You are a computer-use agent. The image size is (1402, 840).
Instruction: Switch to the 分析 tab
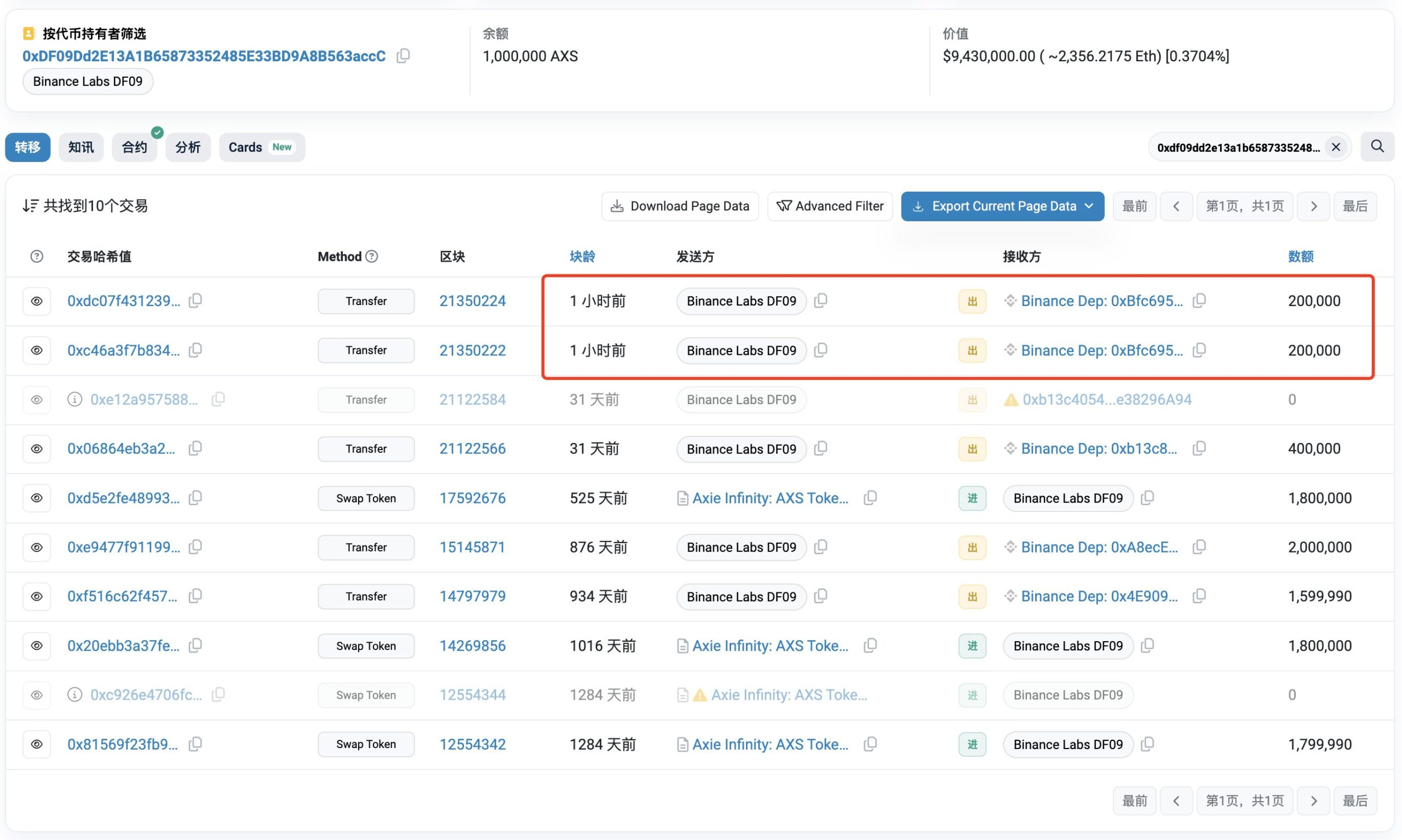(188, 147)
